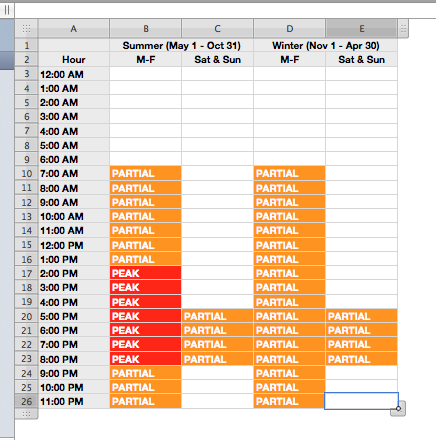Click the Summer (May 1 - Oct 31) header cell
This screenshot has width=436, height=440.
click(x=181, y=45)
